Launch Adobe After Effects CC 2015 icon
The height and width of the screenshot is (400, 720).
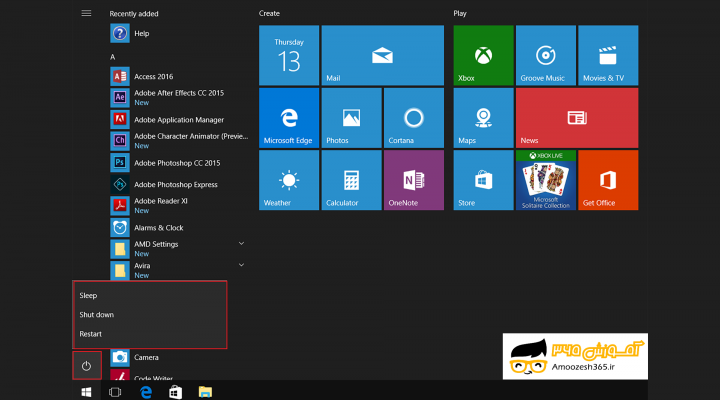120,97
